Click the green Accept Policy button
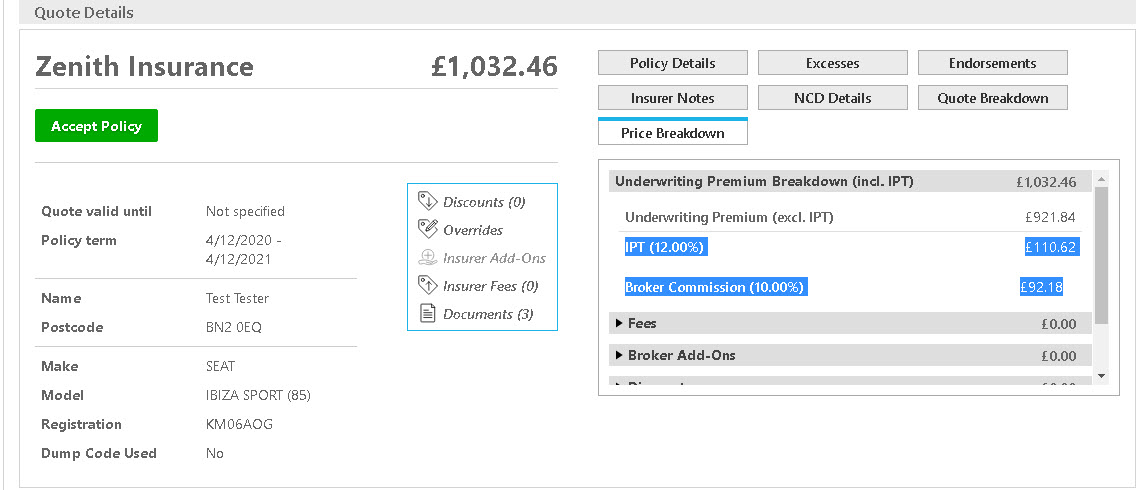Screen dimensions: 1144x490 [96, 125]
